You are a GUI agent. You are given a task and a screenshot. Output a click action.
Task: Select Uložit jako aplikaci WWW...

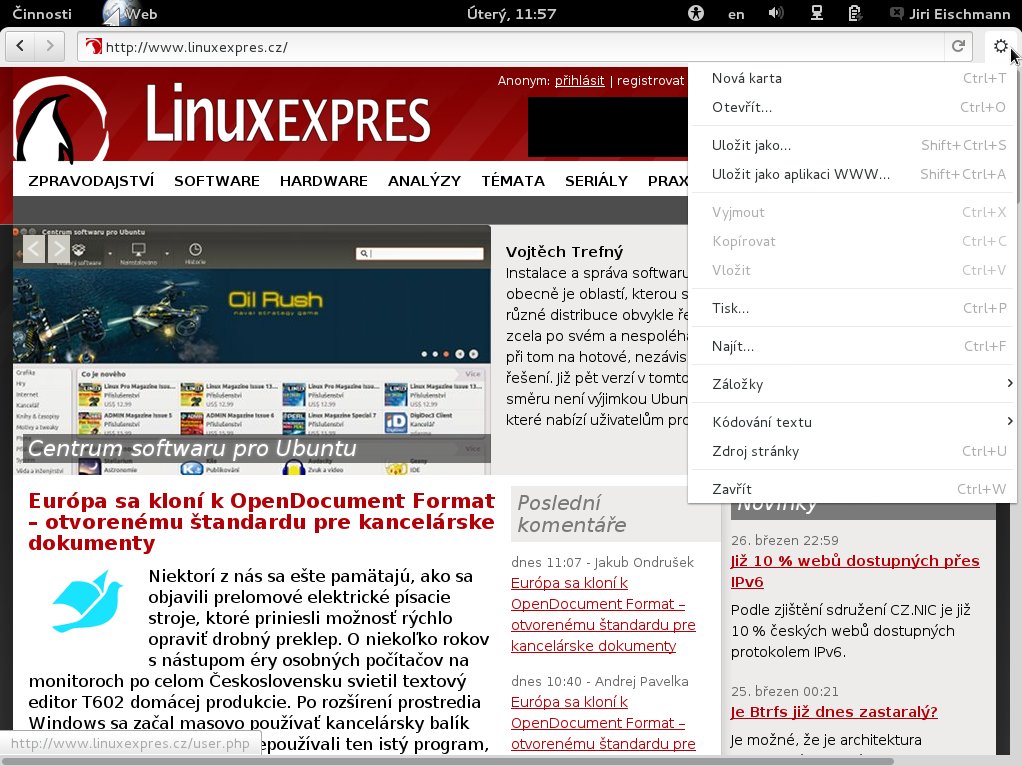[853, 174]
